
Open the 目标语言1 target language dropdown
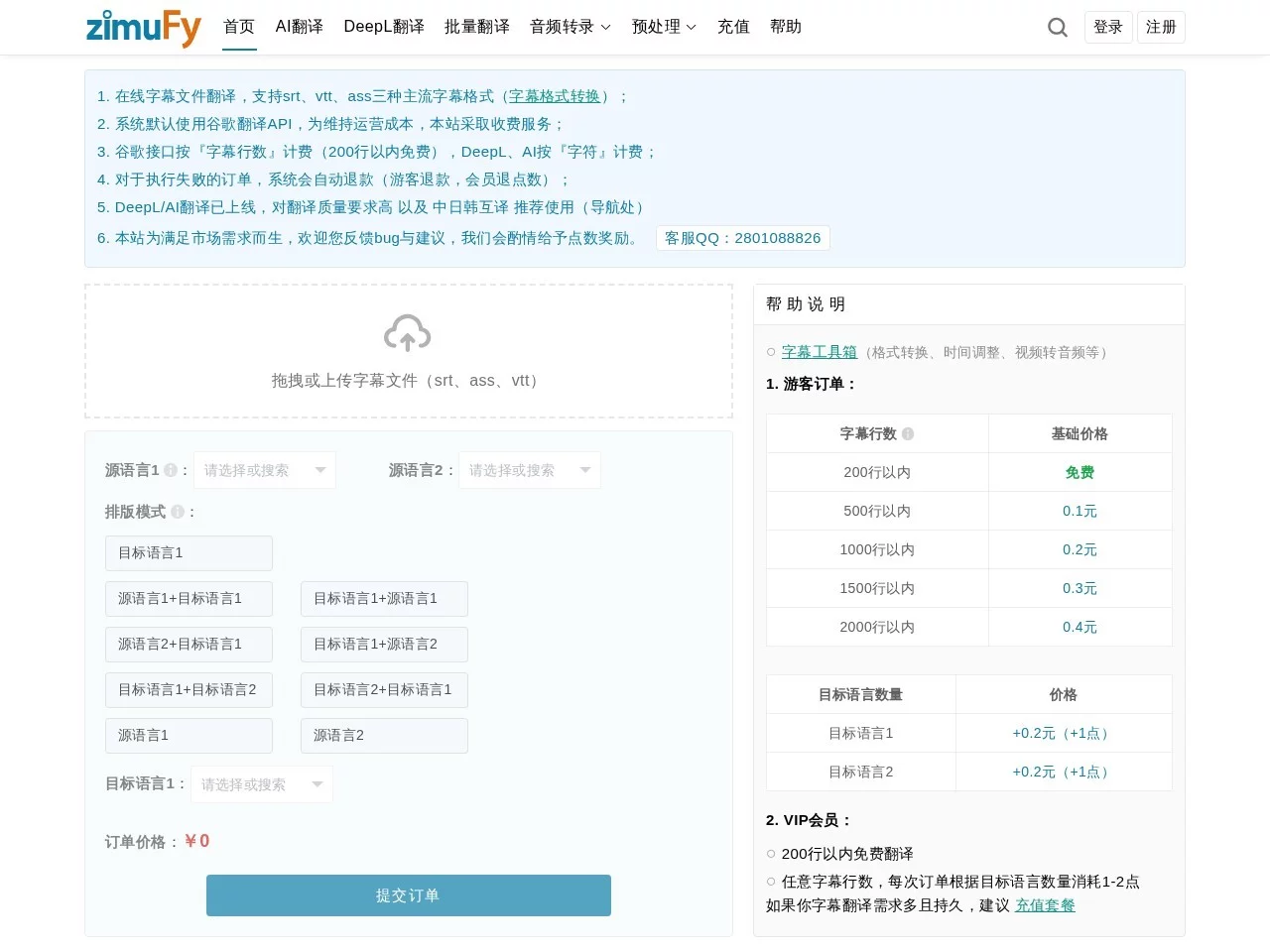262,784
